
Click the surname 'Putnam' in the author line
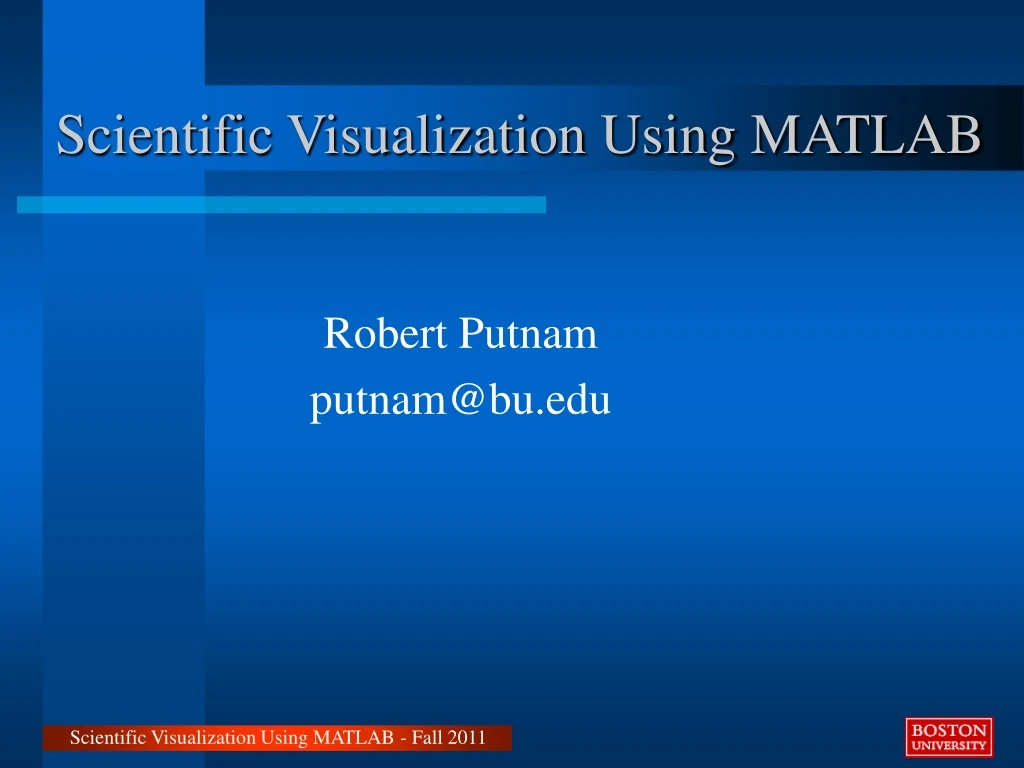(x=528, y=334)
